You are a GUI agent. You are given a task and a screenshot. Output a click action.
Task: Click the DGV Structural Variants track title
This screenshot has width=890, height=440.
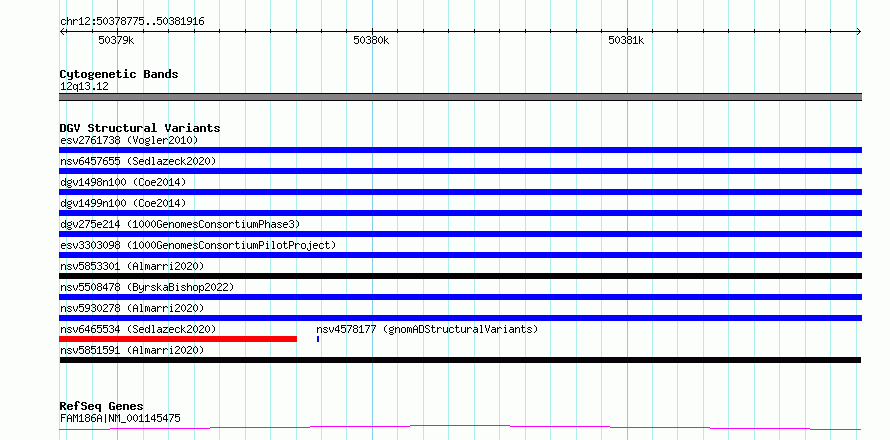pos(140,128)
